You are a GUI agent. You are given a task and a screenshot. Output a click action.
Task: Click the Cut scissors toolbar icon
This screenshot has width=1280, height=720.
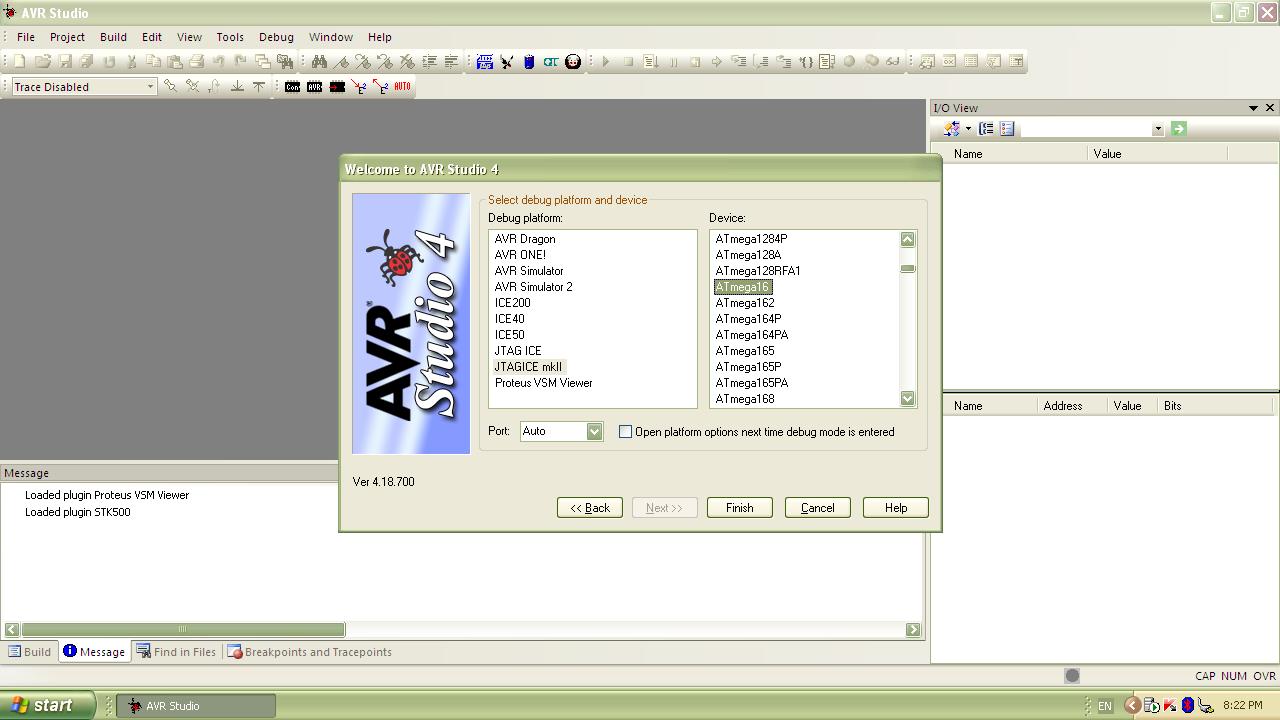click(x=131, y=61)
